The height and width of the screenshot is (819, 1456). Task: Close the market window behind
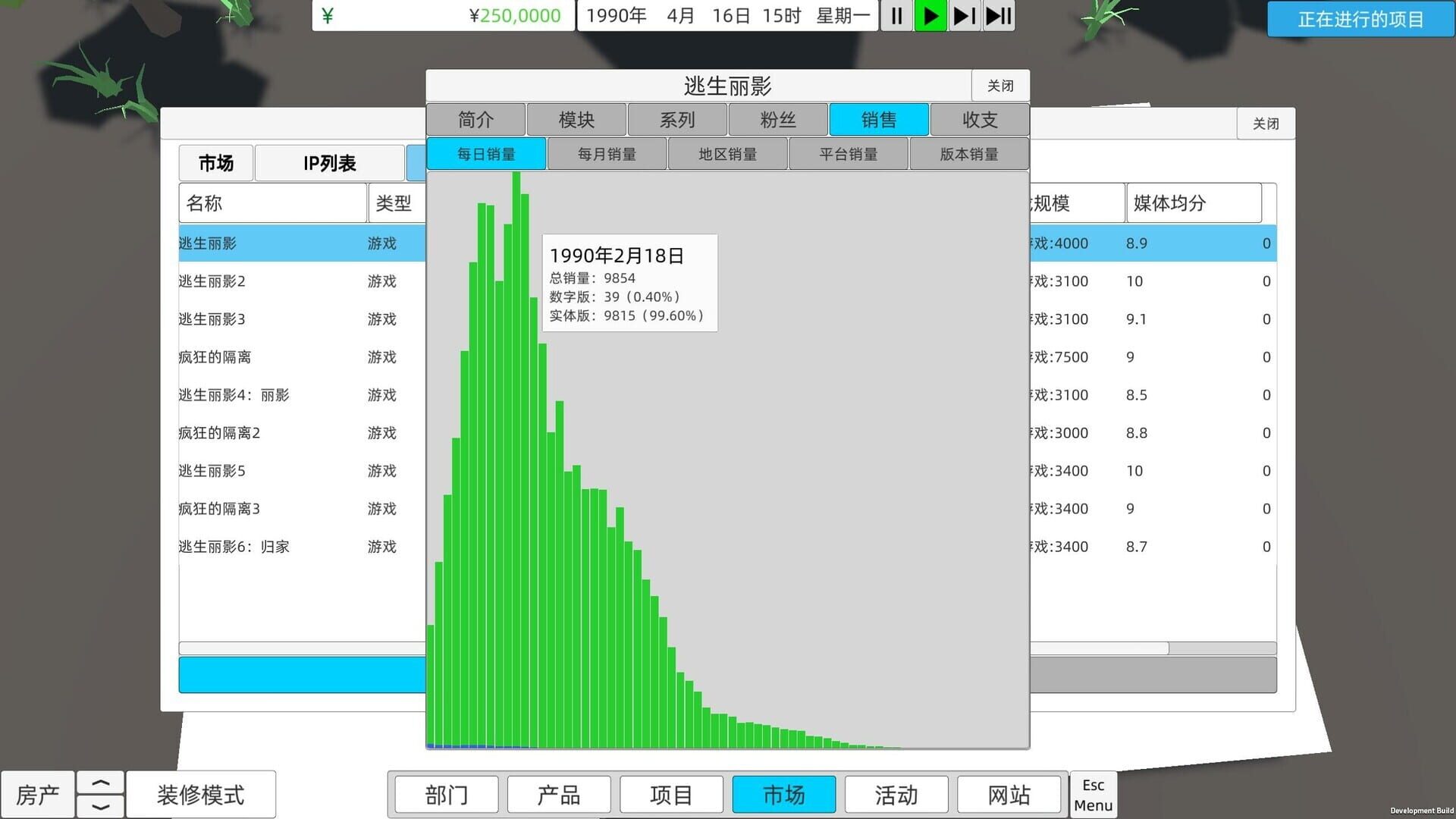[x=1266, y=124]
